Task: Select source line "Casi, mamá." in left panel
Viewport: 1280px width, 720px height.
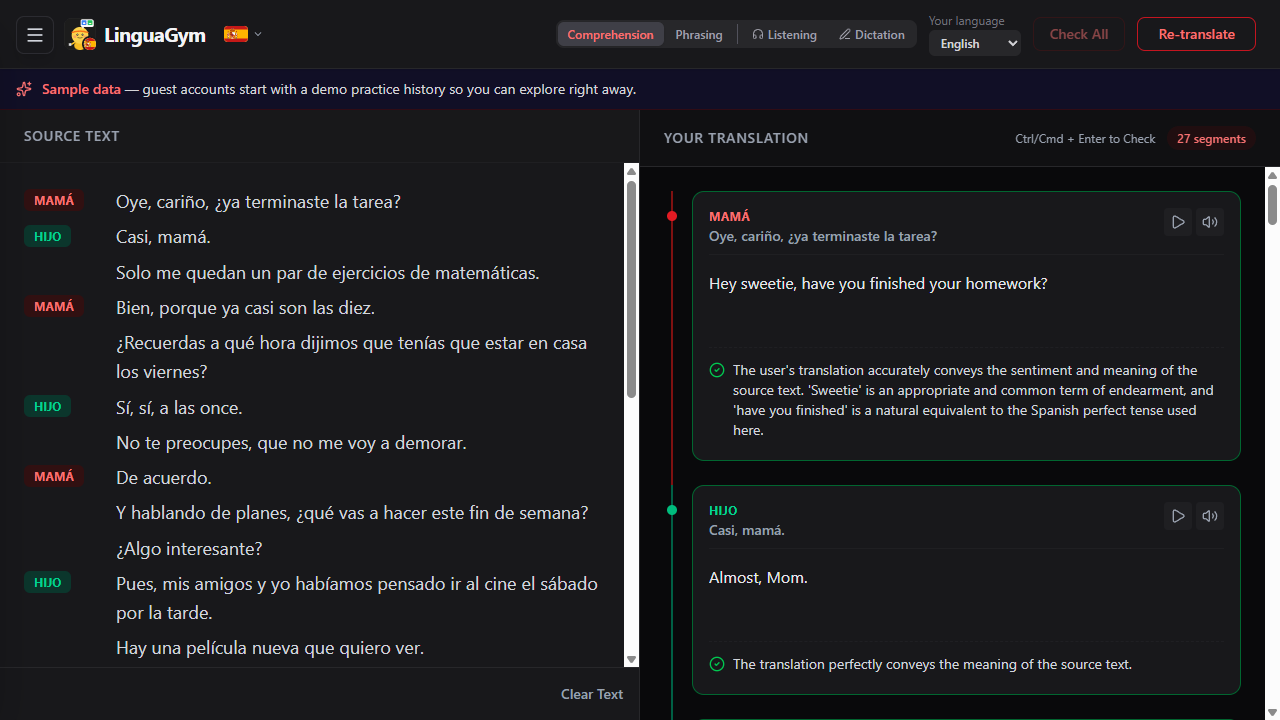Action: (163, 237)
